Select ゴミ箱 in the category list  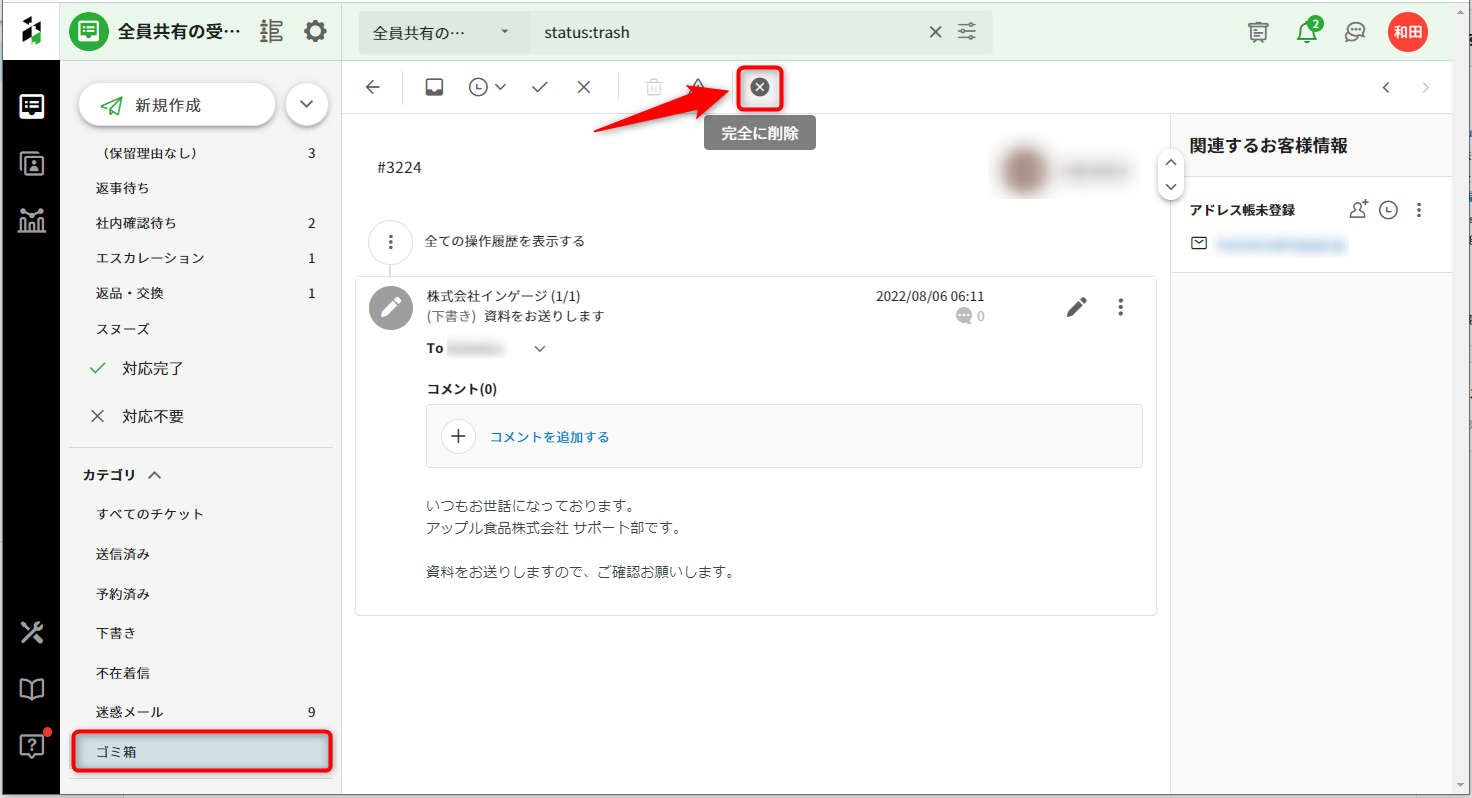[x=200, y=752]
